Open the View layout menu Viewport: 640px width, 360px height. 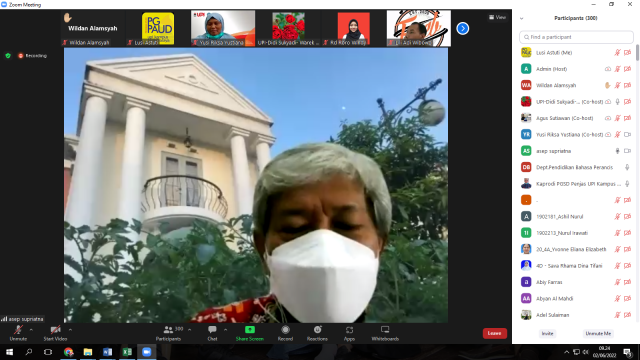(x=498, y=17)
